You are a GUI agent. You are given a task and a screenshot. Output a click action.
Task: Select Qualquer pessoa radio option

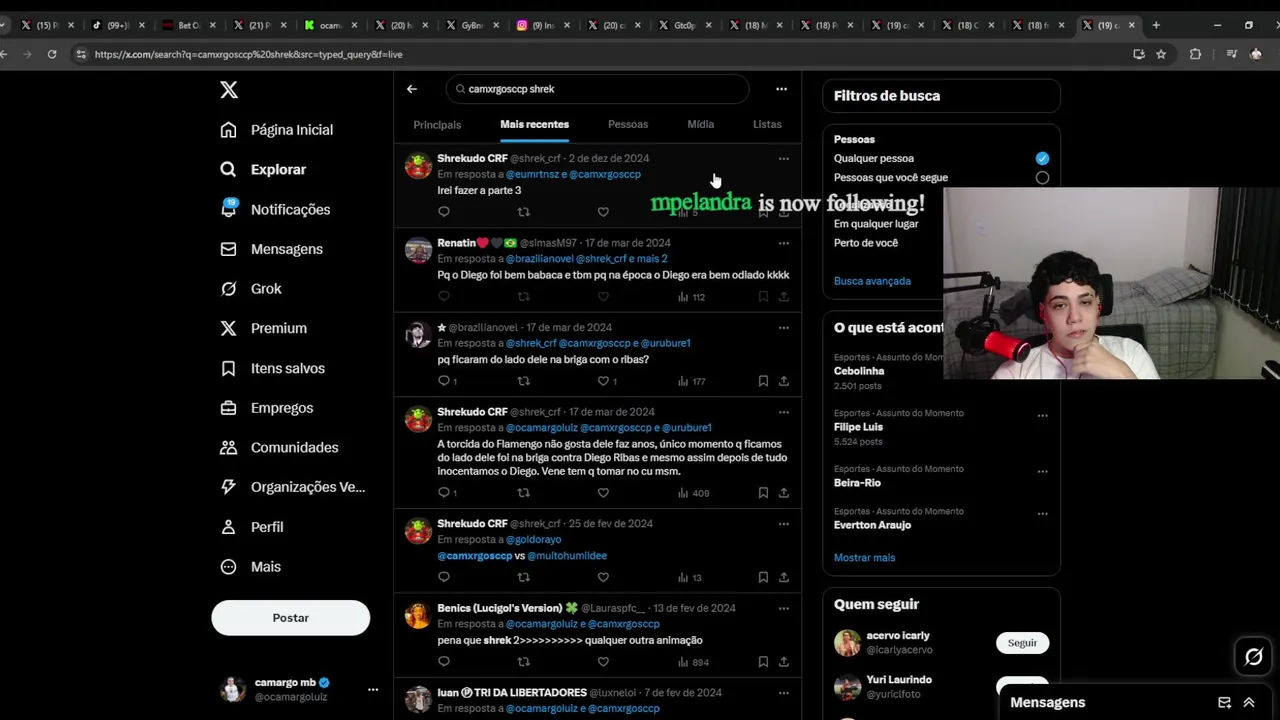coord(1042,158)
